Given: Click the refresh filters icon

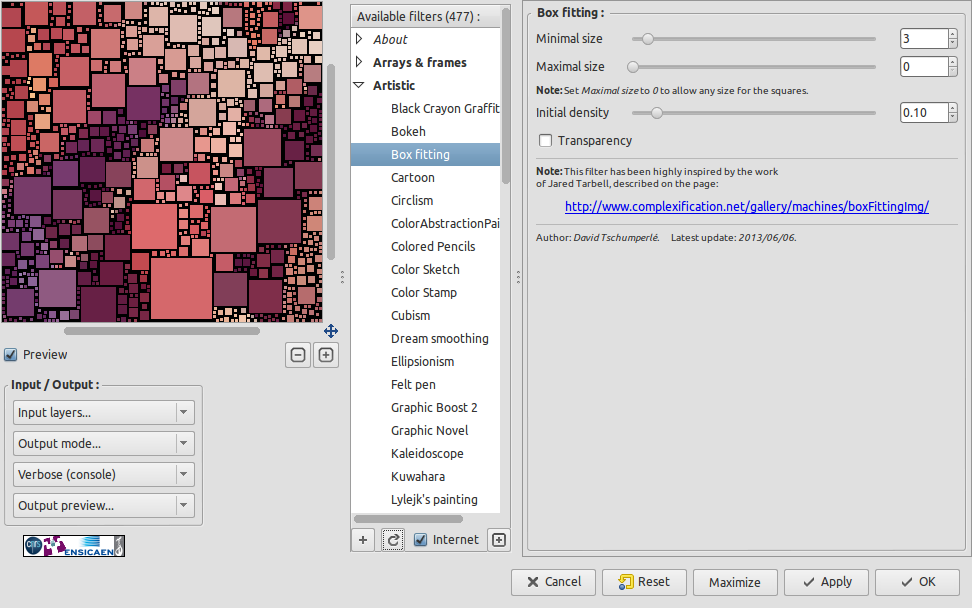Looking at the screenshot, I should 393,540.
